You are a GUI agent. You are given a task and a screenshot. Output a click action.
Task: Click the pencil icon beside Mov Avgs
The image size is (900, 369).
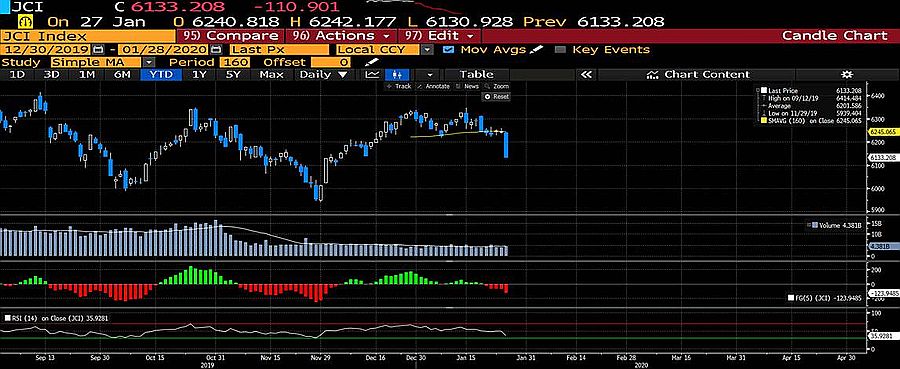[536, 49]
